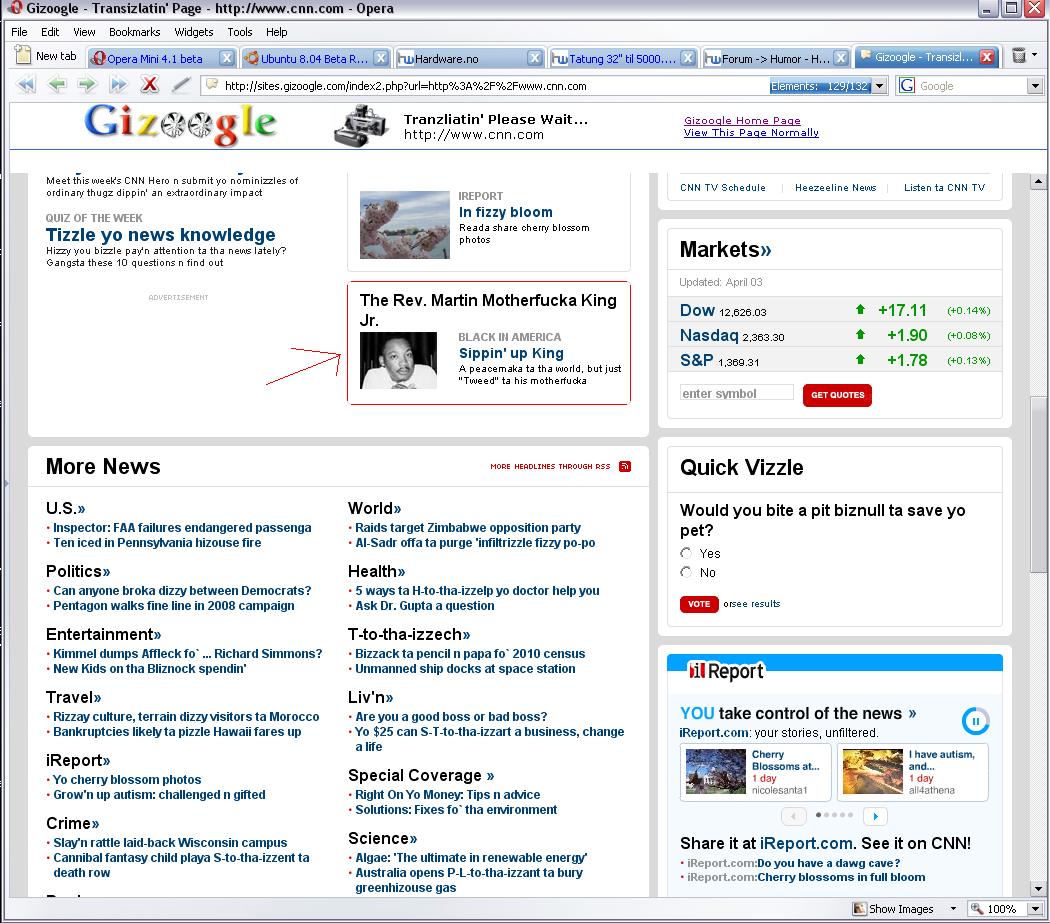Close the Hardware.no tab
1050x923 pixels.
tap(534, 58)
